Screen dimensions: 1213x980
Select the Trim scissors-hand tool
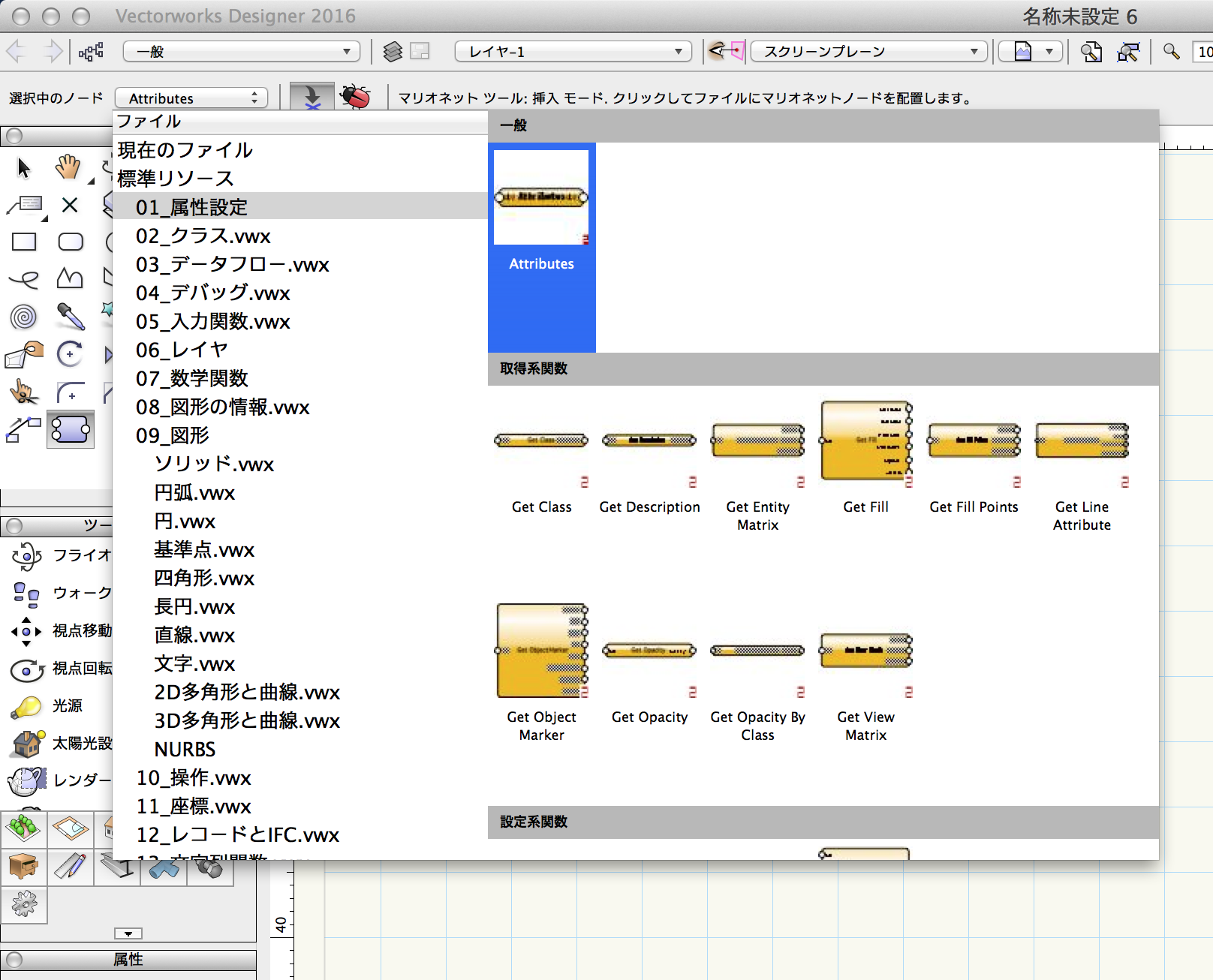coord(25,392)
